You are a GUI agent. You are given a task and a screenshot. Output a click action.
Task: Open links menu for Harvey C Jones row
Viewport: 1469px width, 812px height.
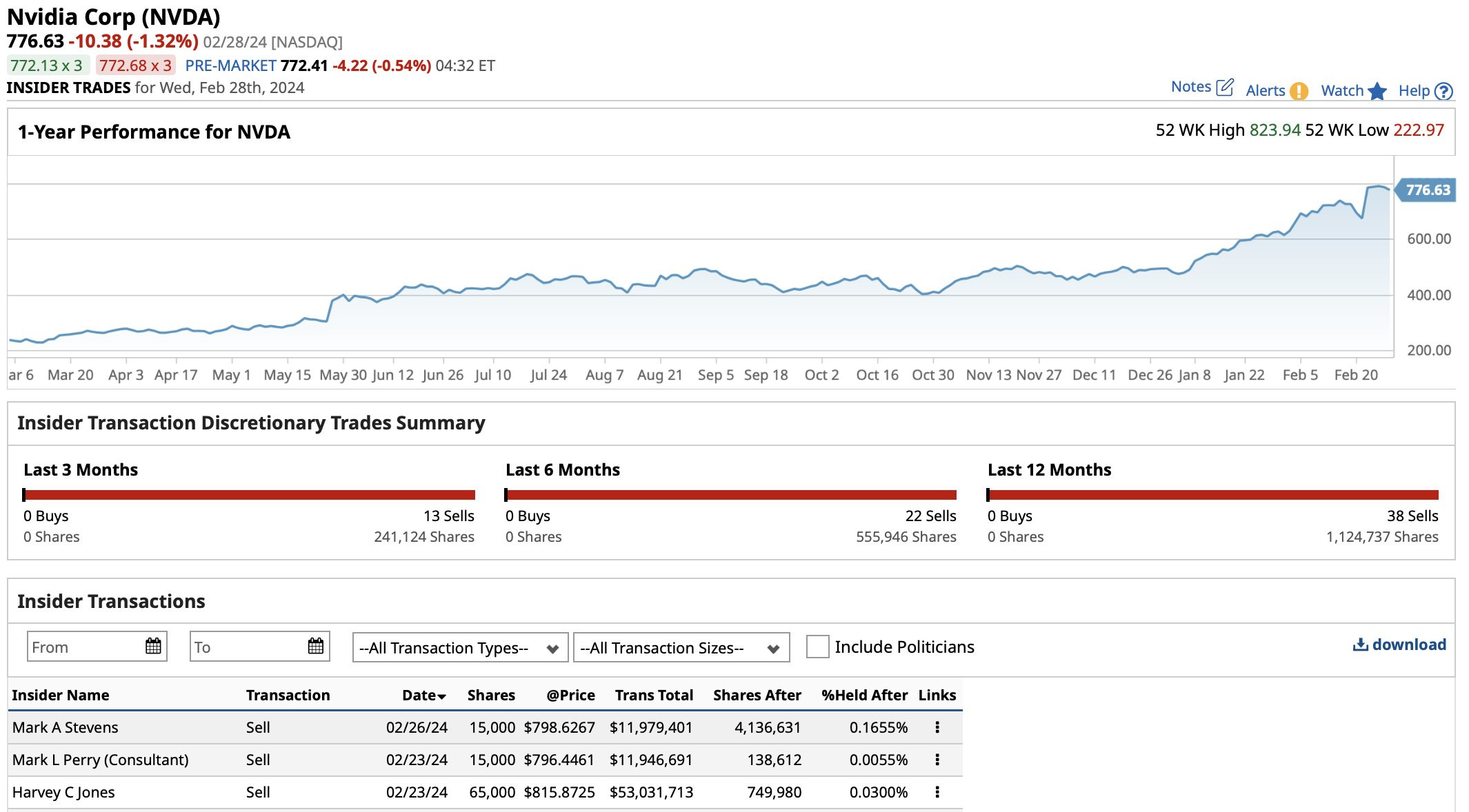(x=937, y=792)
